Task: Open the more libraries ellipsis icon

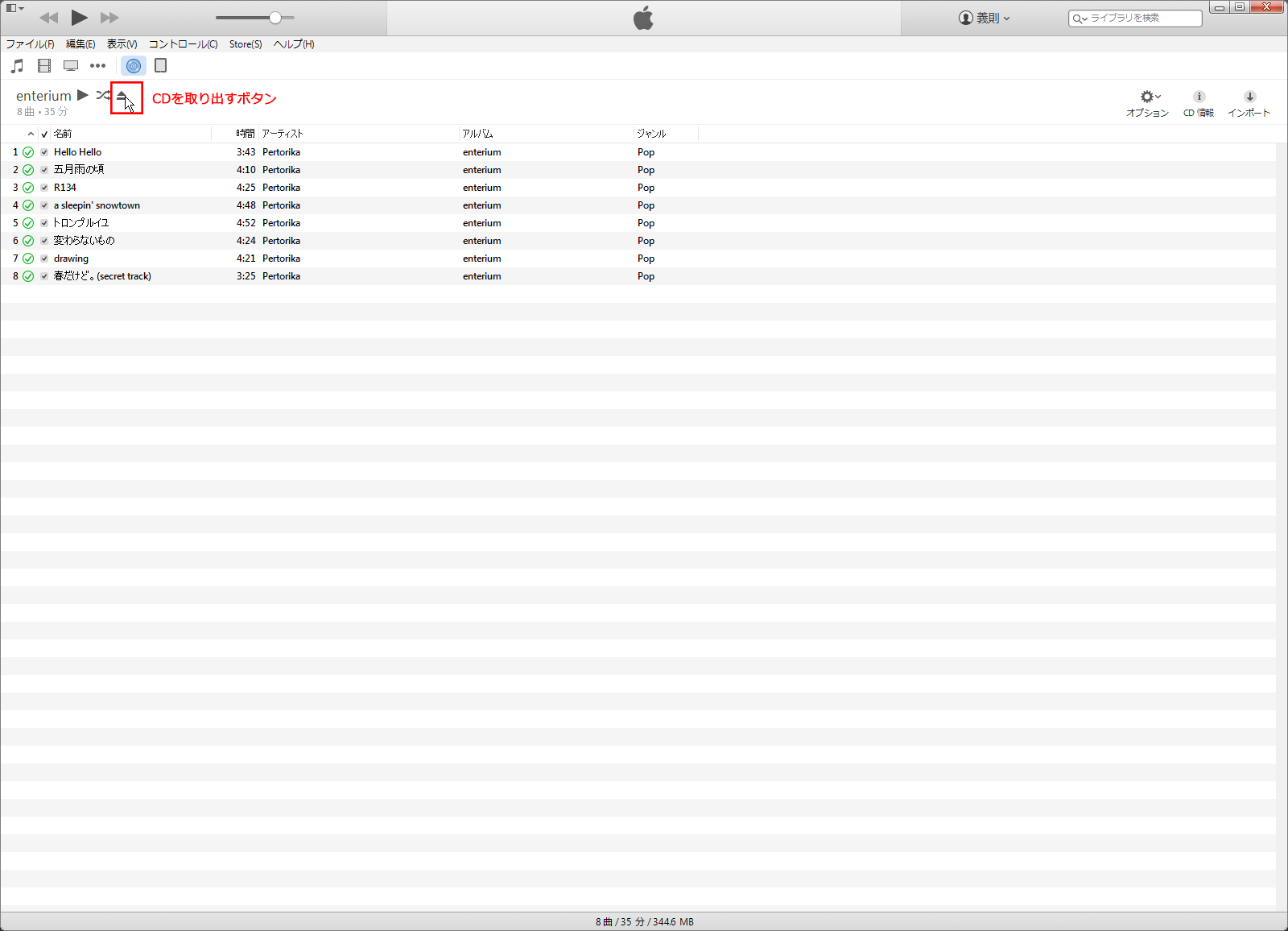Action: [97, 65]
